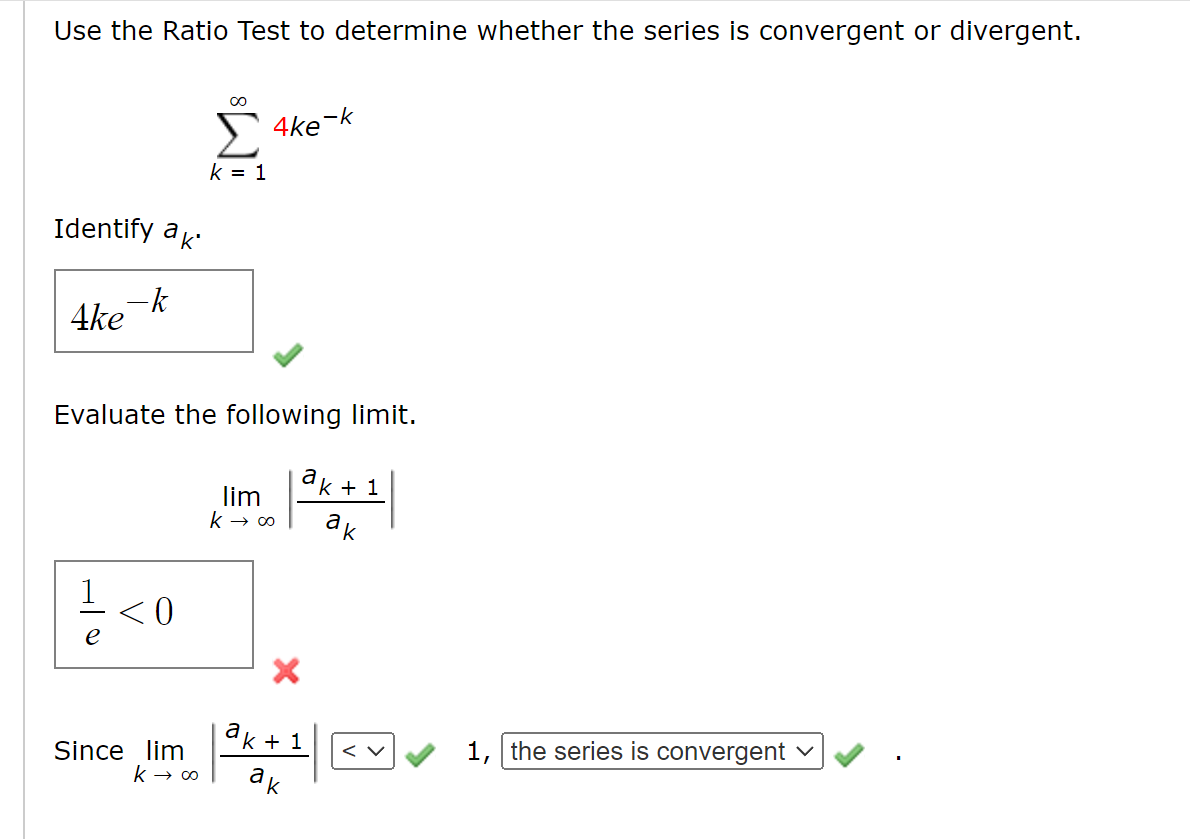Image resolution: width=1190 pixels, height=839 pixels.
Task: Select the answer box containing 1/e < 0
Action: pos(153,614)
